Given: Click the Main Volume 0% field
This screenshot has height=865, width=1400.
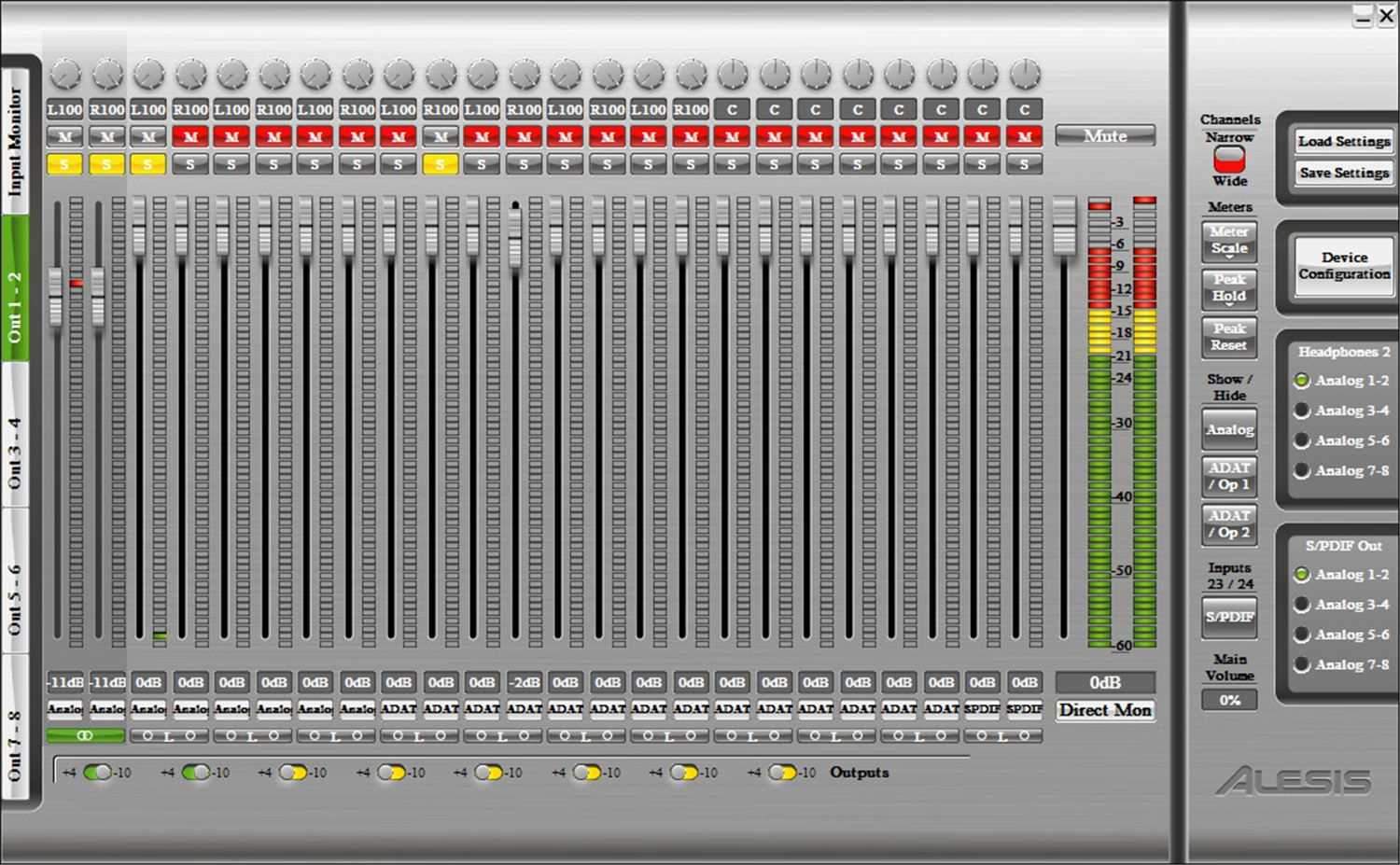Looking at the screenshot, I should click(x=1229, y=700).
